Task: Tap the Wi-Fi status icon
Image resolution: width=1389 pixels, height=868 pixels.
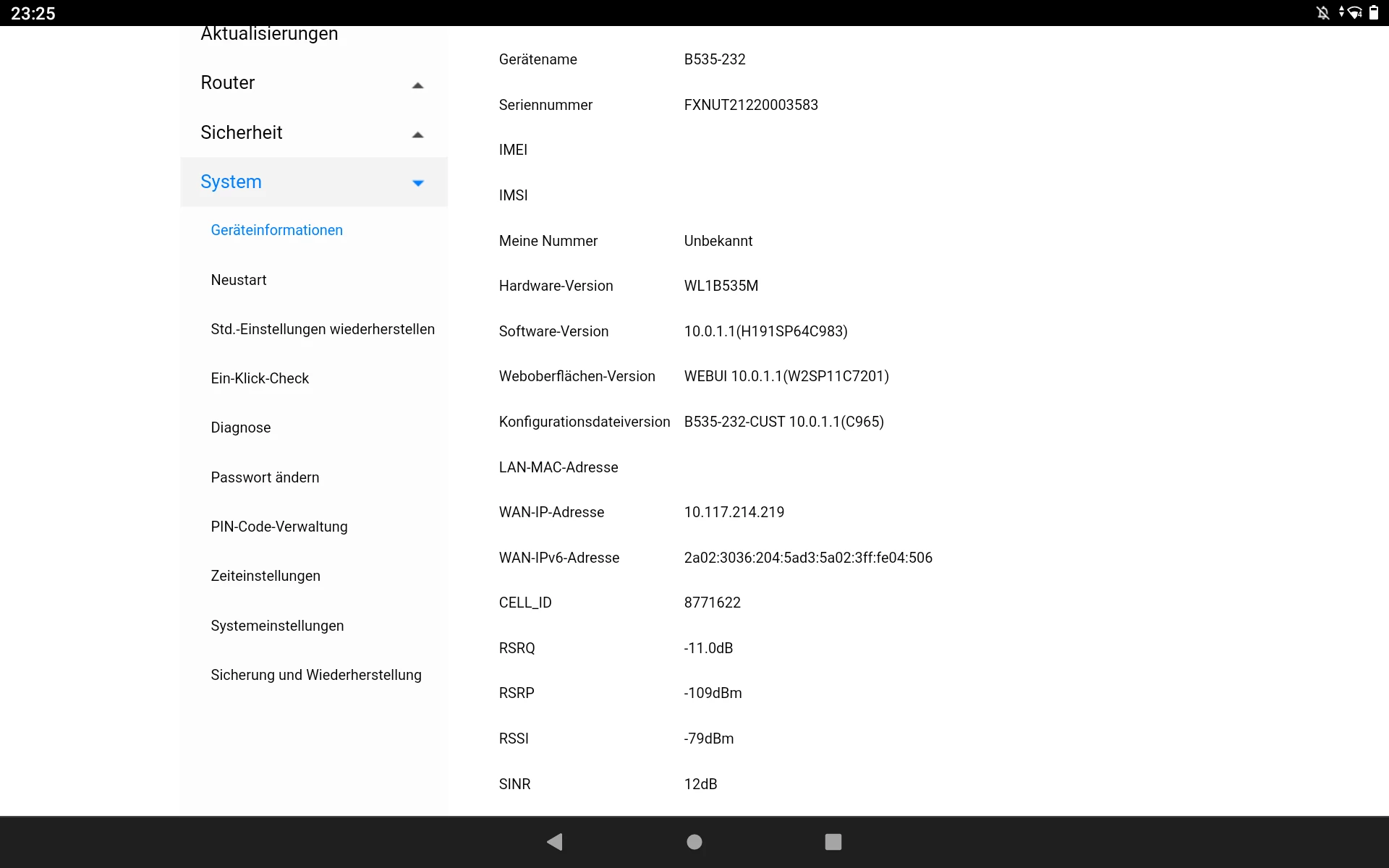Action: click(x=1354, y=13)
